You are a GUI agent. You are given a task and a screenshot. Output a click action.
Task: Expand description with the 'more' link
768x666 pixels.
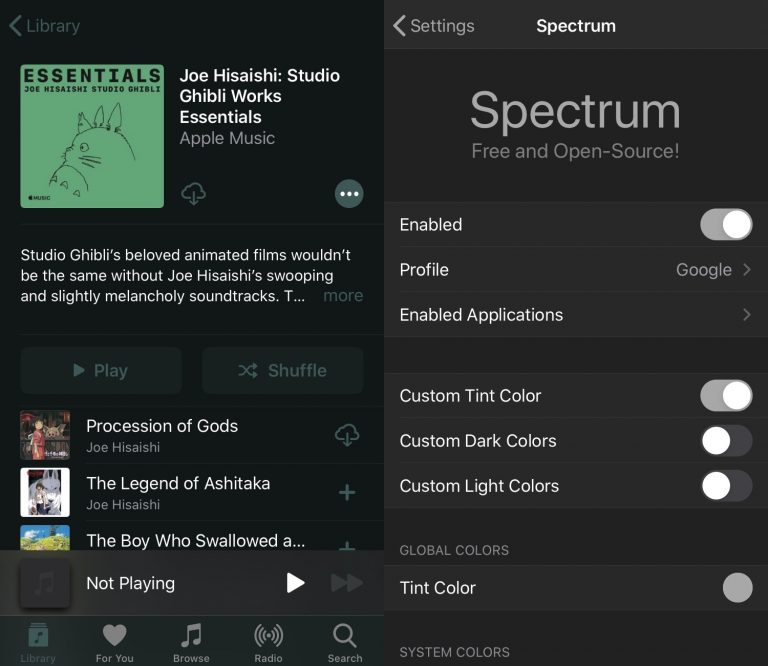(x=343, y=296)
